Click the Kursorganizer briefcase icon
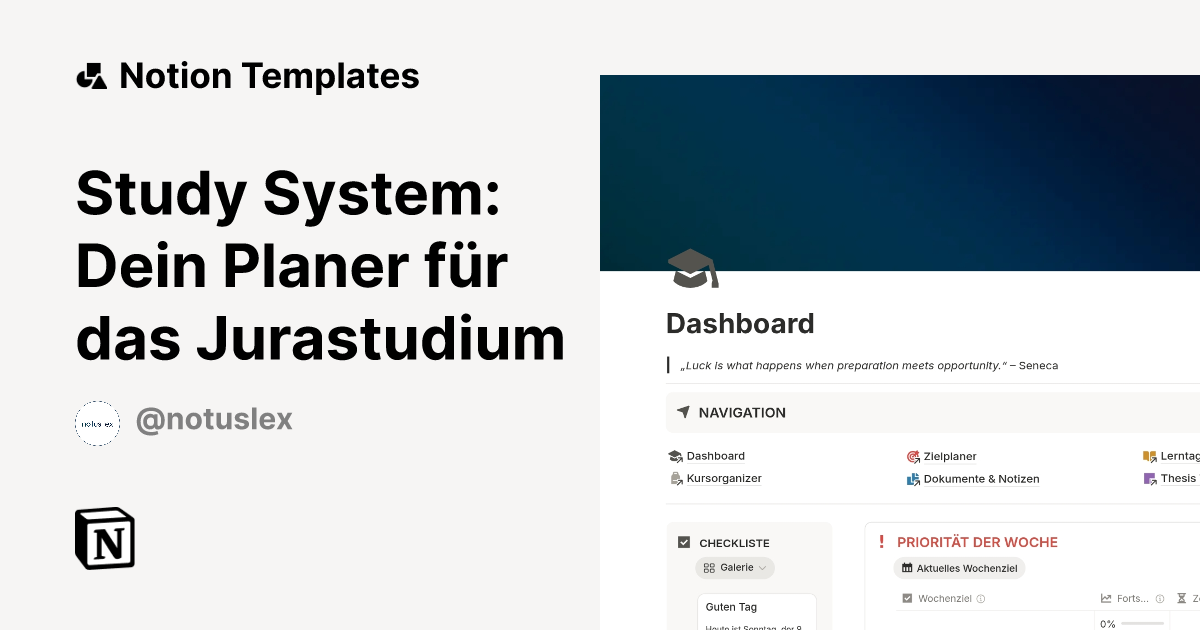 [x=675, y=478]
